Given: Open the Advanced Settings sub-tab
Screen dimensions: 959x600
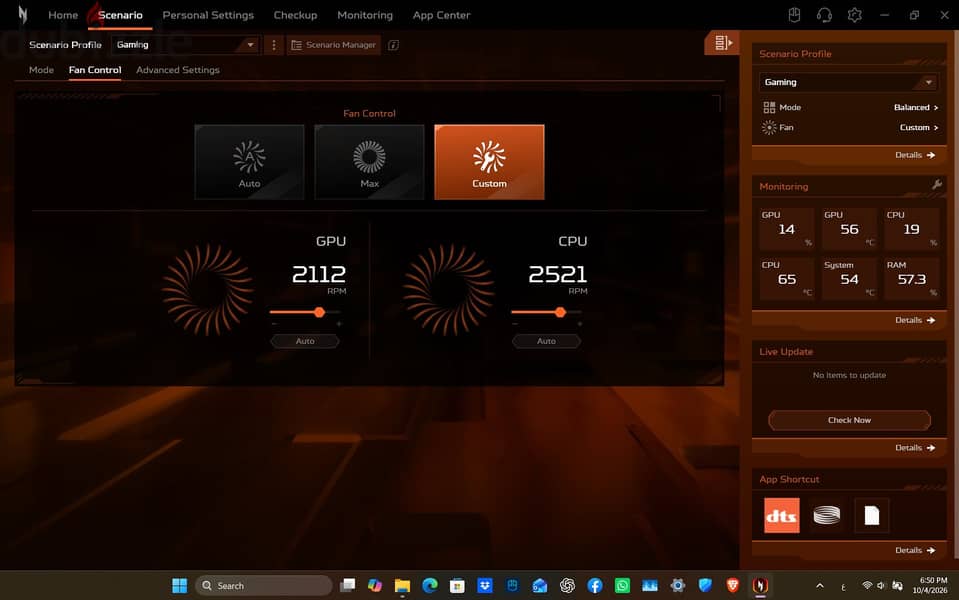Looking at the screenshot, I should (x=177, y=70).
